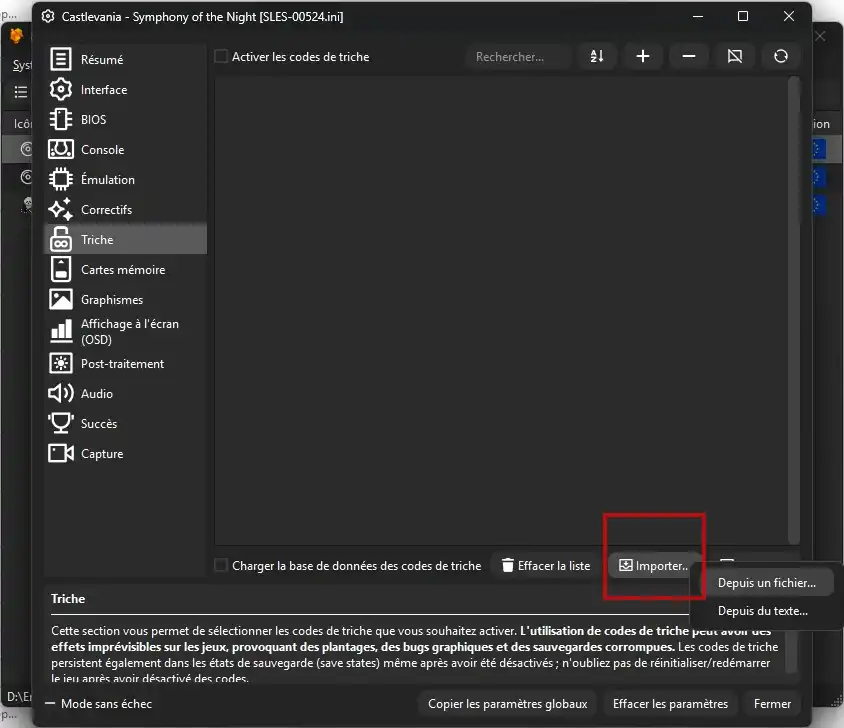Click 'Effacer la liste' button
This screenshot has width=844, height=728.
546,566
